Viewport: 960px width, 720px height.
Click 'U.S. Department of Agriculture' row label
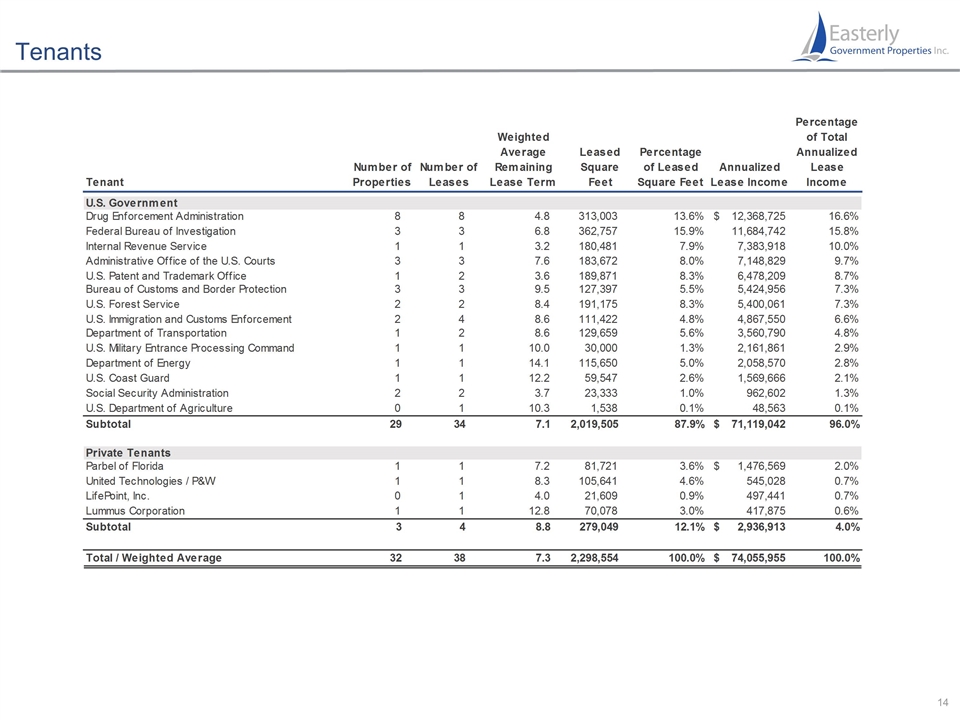[x=159, y=408]
